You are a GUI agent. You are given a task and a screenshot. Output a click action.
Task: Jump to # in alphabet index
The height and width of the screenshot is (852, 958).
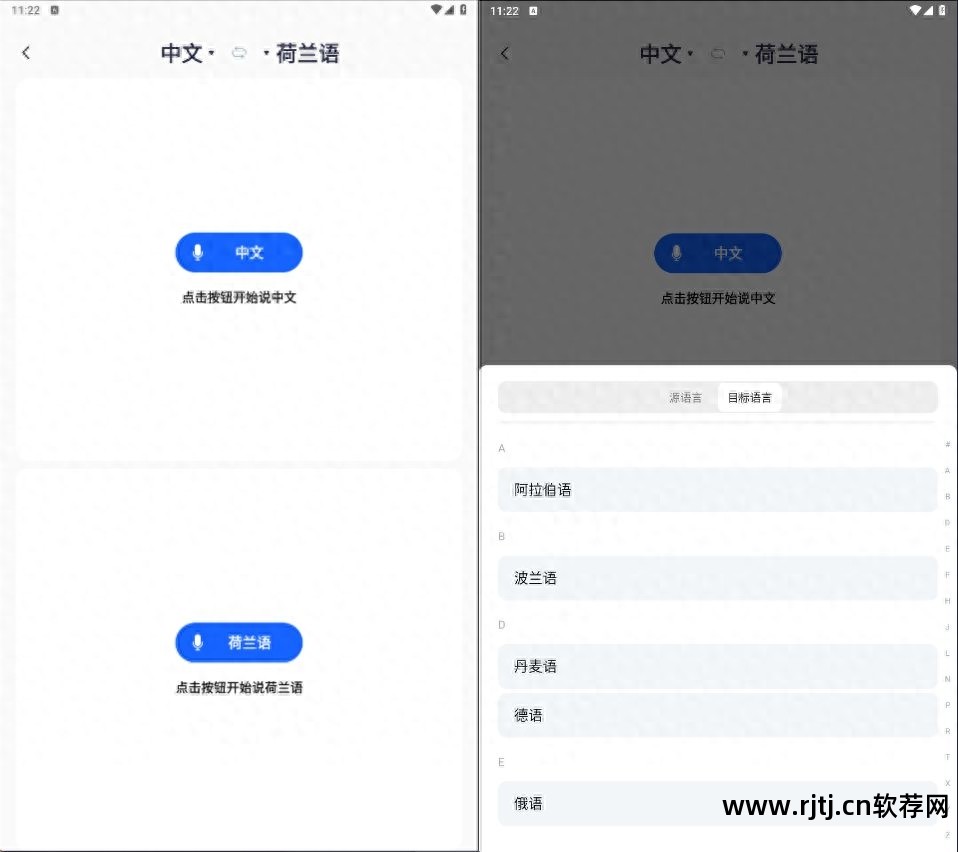tap(948, 444)
